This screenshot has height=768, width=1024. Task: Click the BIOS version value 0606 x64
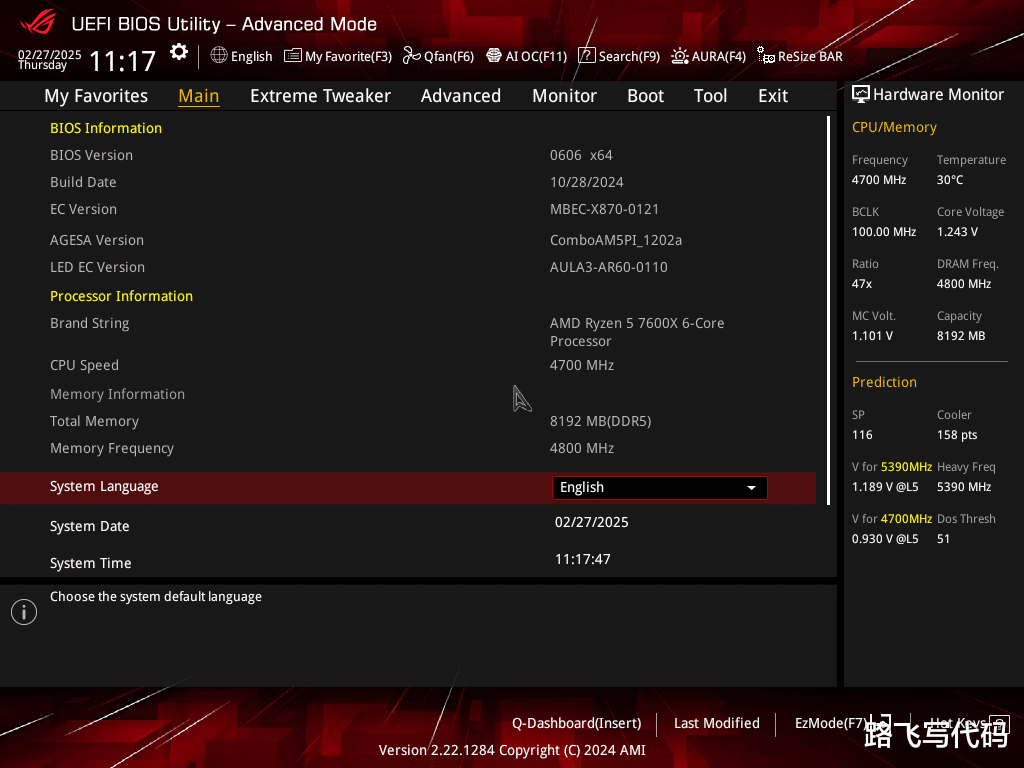click(581, 155)
